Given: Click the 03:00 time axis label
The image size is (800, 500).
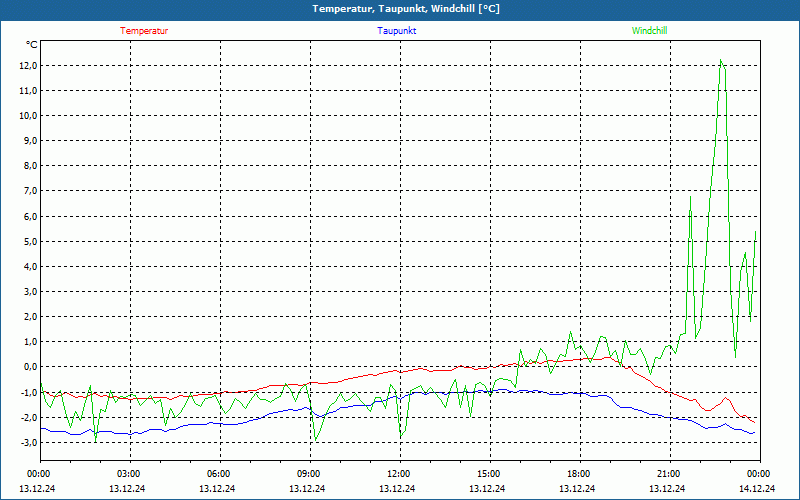Looking at the screenshot, I should [131, 474].
